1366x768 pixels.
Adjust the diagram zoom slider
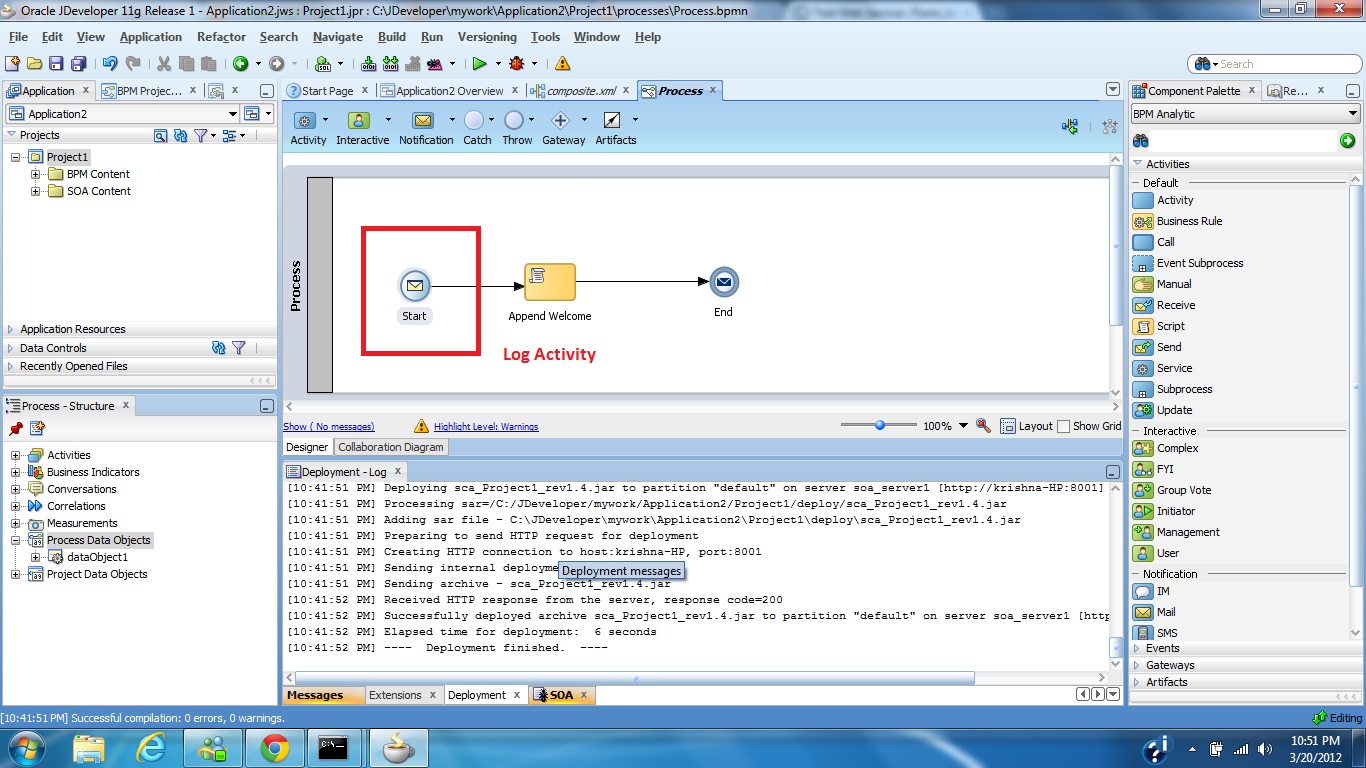[881, 424]
